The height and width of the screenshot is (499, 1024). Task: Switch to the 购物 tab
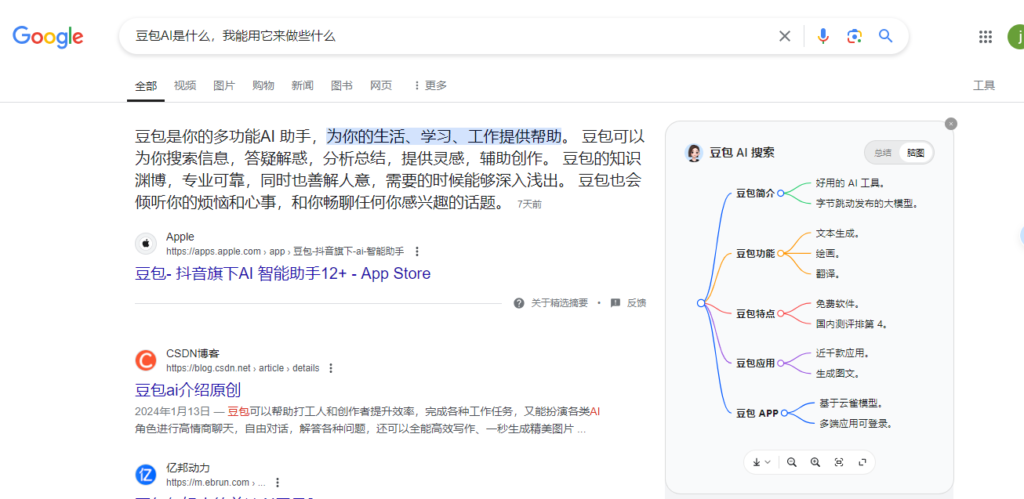tap(263, 86)
